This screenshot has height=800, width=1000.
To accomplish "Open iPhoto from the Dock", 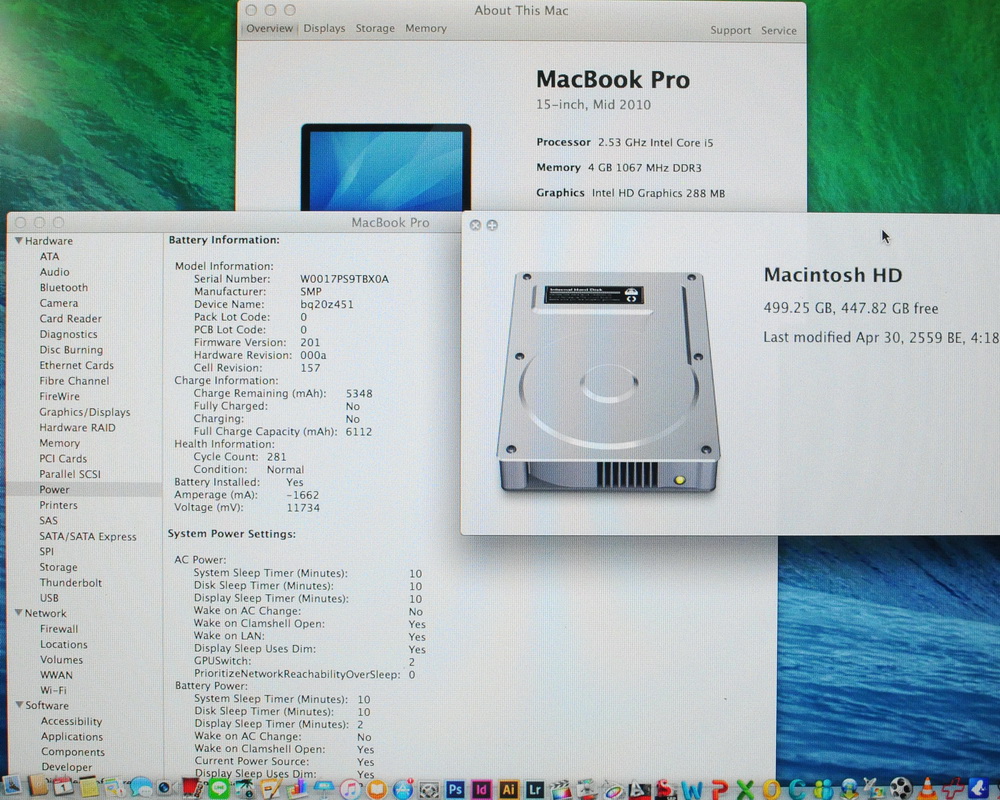I will coord(245,789).
